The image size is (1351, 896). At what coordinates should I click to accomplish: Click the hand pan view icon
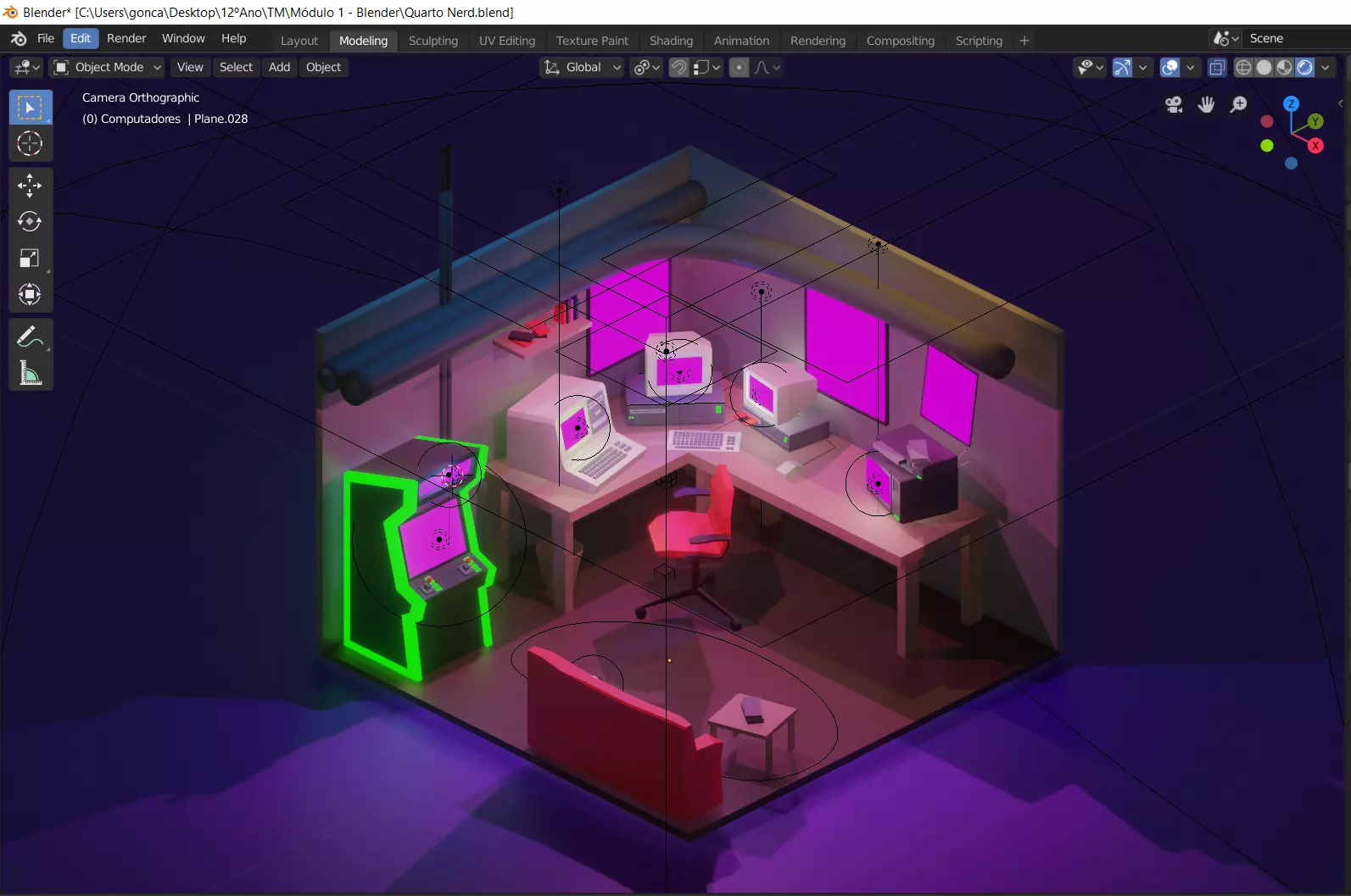coord(1206,104)
